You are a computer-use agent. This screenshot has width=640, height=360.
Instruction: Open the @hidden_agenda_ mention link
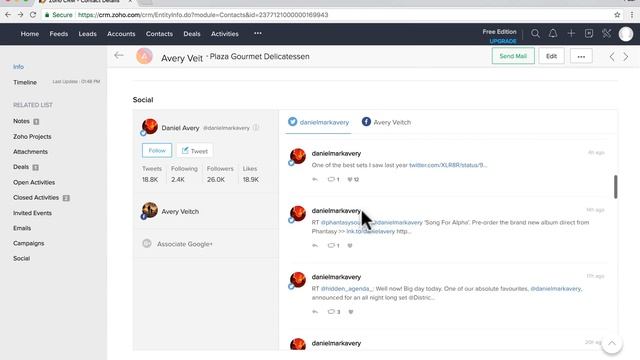pyautogui.click(x=347, y=289)
